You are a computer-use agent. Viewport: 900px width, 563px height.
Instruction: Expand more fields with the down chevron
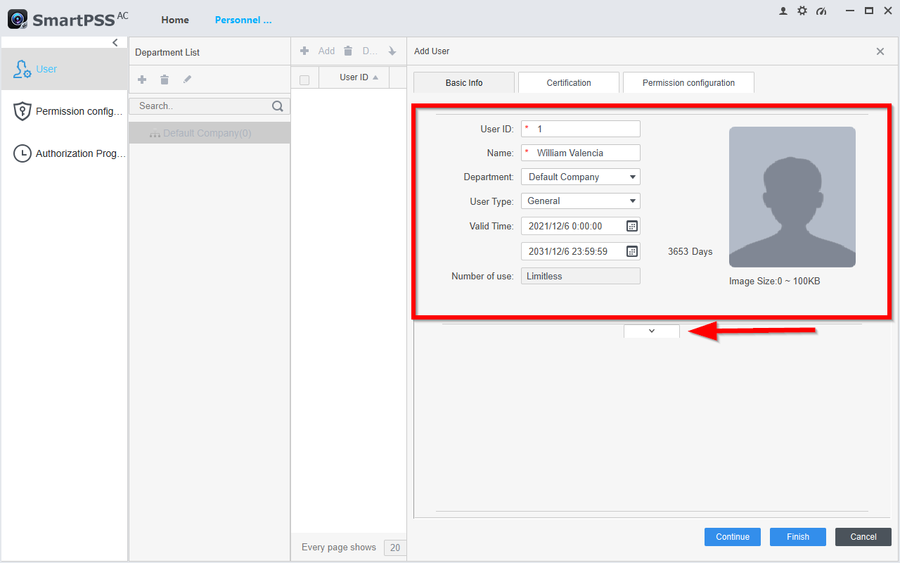click(651, 331)
